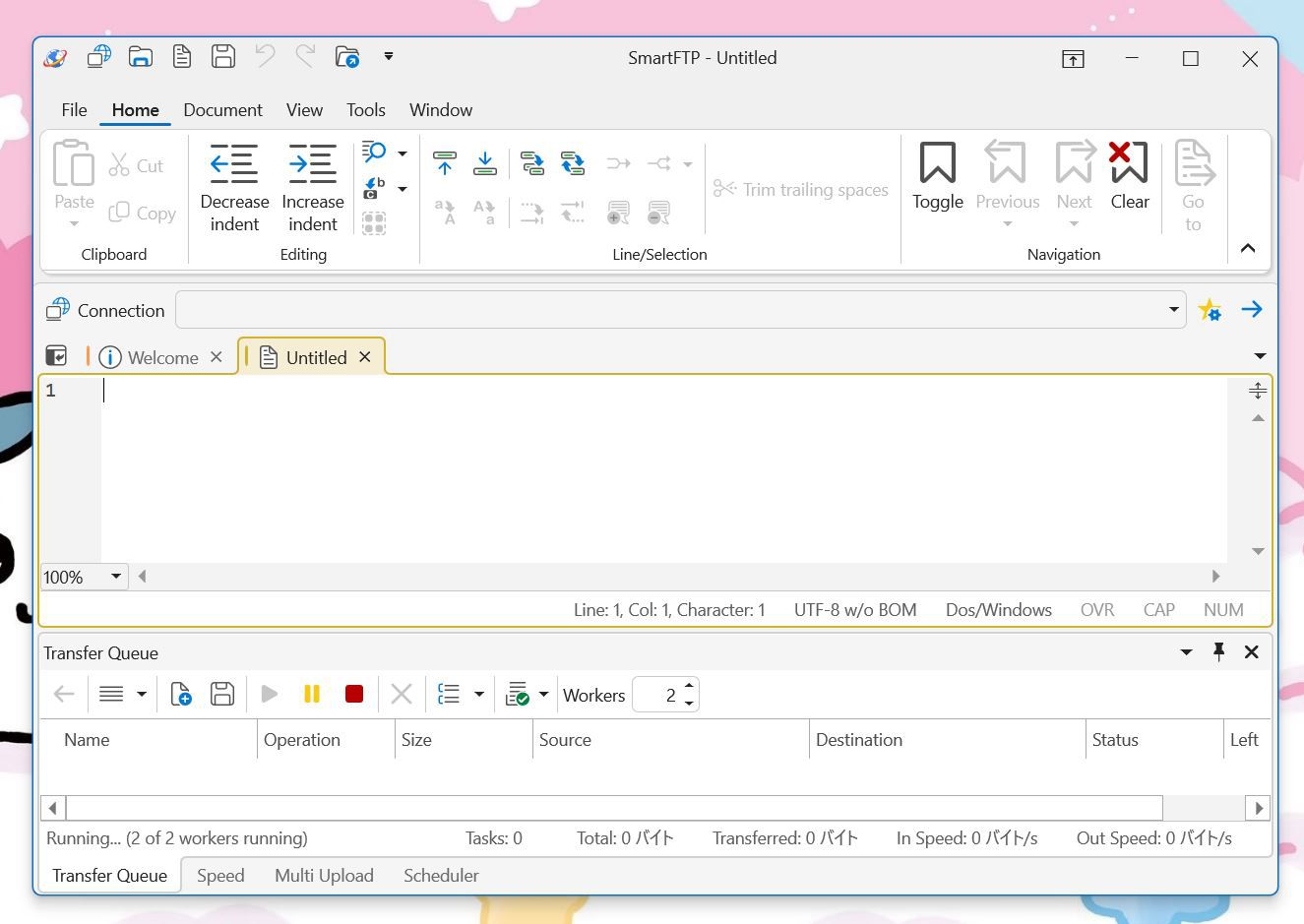Switch to the Speed tab
This screenshot has width=1304, height=924.
pyautogui.click(x=220, y=876)
